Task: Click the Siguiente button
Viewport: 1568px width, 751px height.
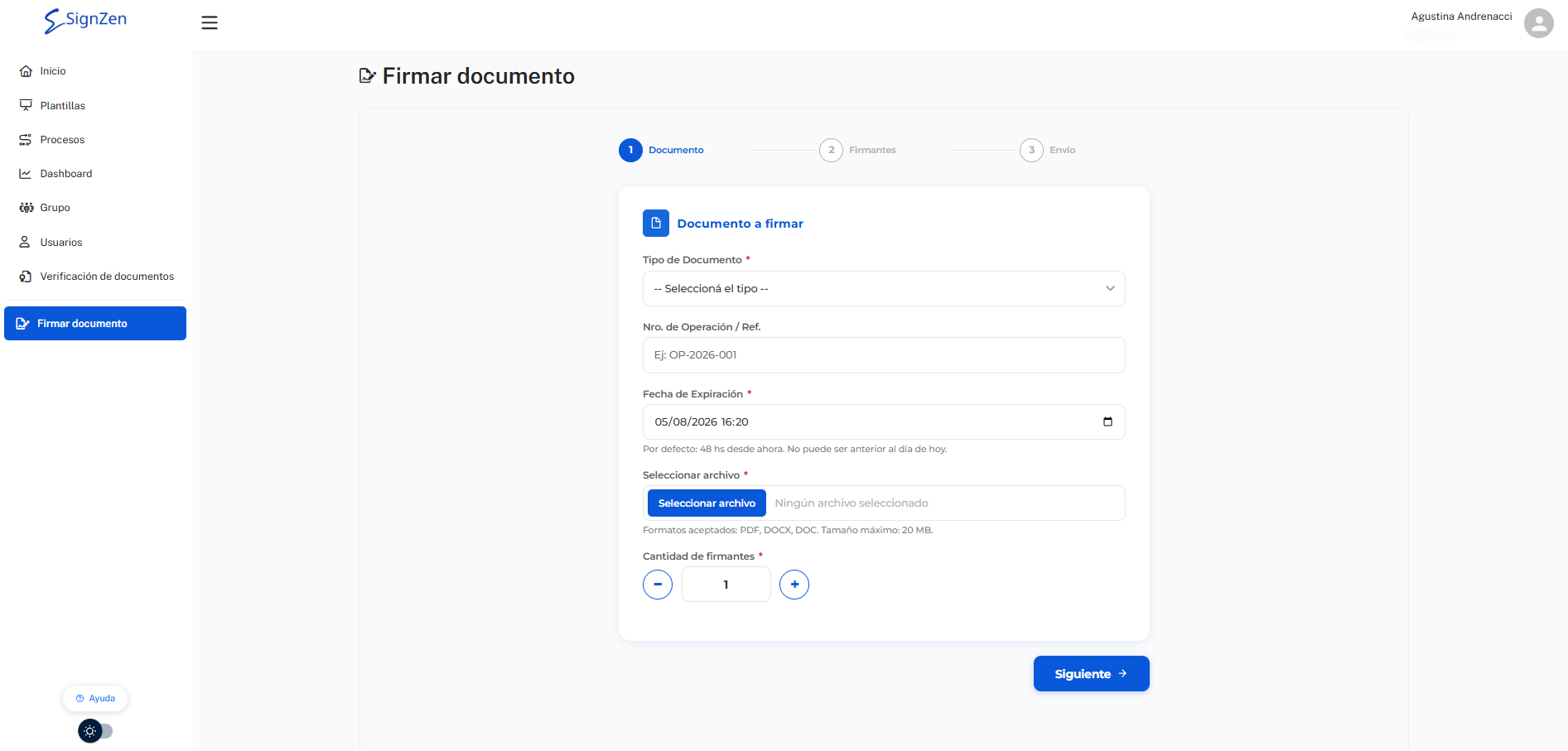Action: coord(1091,674)
